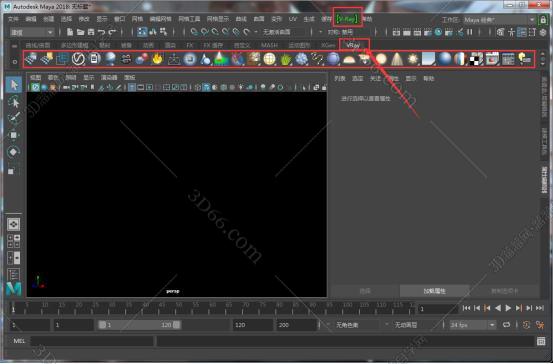The width and height of the screenshot is (553, 364).
Task: Click the left button below Attribute Editor
Action: (x=365, y=291)
